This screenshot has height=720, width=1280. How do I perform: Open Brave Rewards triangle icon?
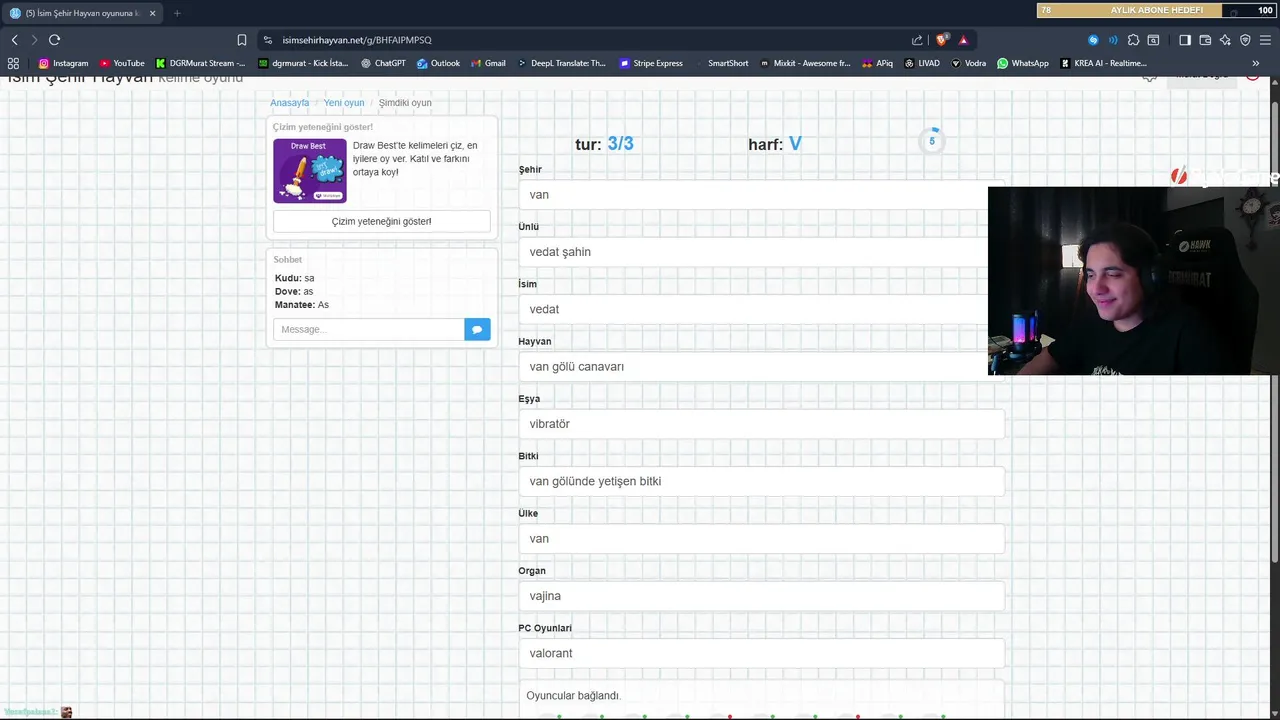click(963, 40)
